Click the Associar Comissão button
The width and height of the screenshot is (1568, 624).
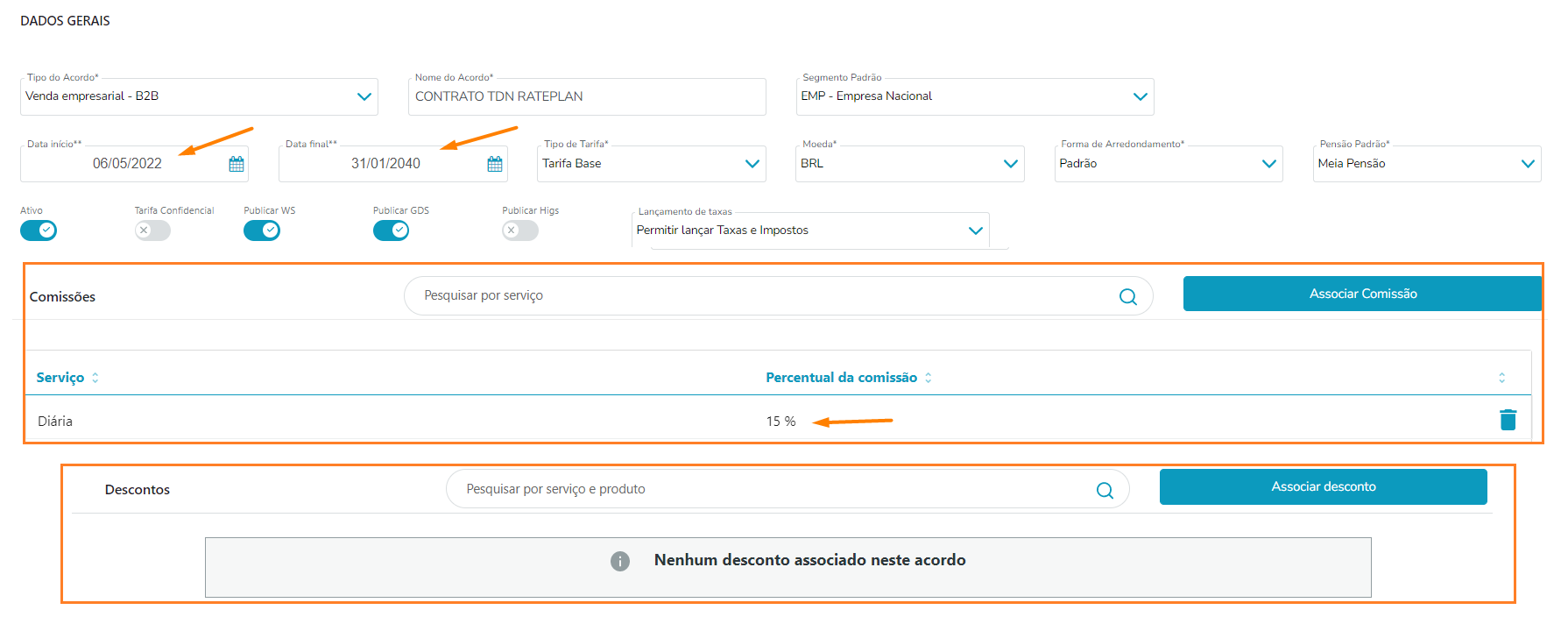1362,294
